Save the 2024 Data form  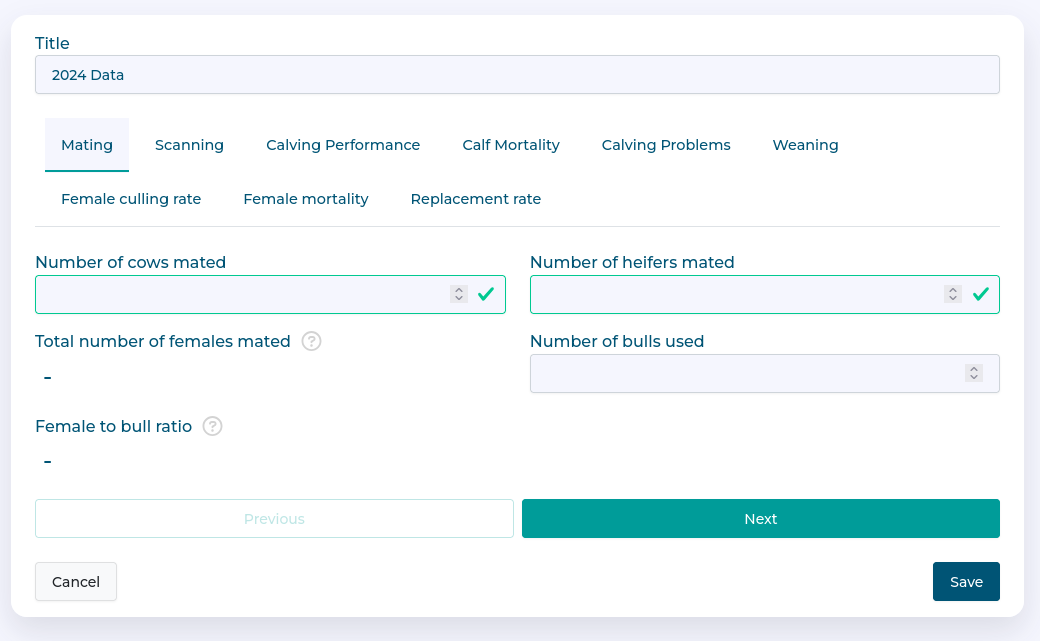tap(966, 582)
